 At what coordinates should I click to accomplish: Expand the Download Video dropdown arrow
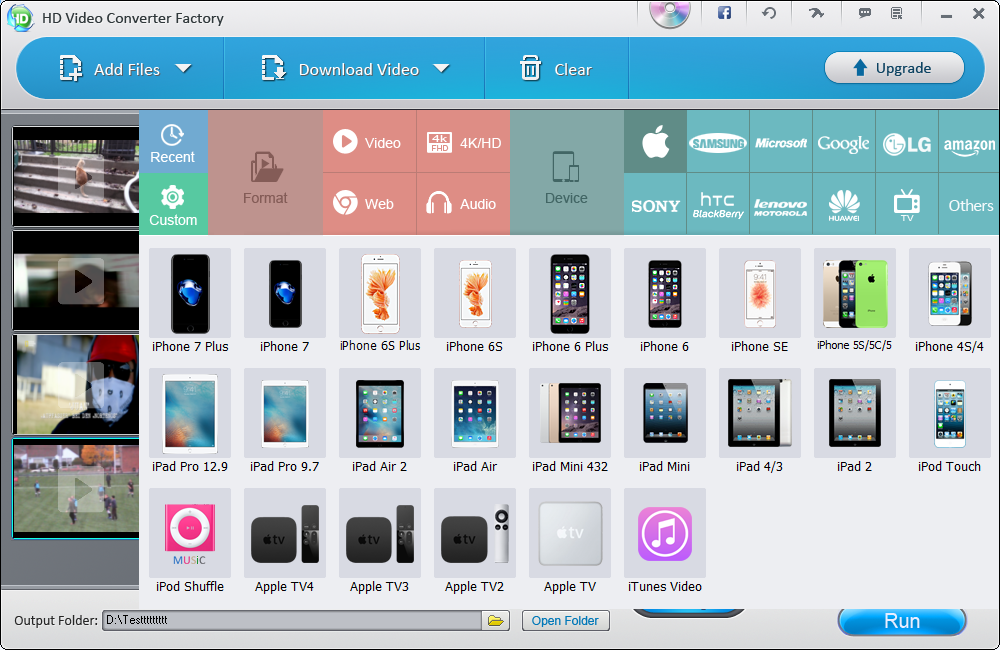[441, 68]
